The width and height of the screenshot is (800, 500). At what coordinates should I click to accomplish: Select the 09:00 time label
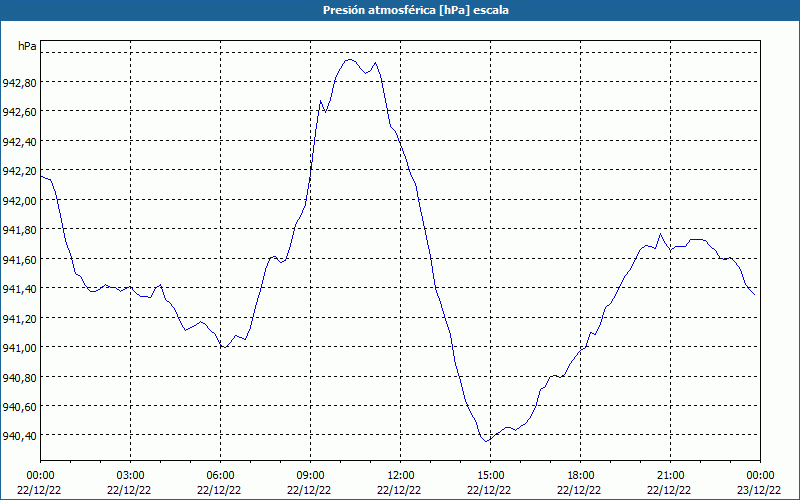click(311, 475)
